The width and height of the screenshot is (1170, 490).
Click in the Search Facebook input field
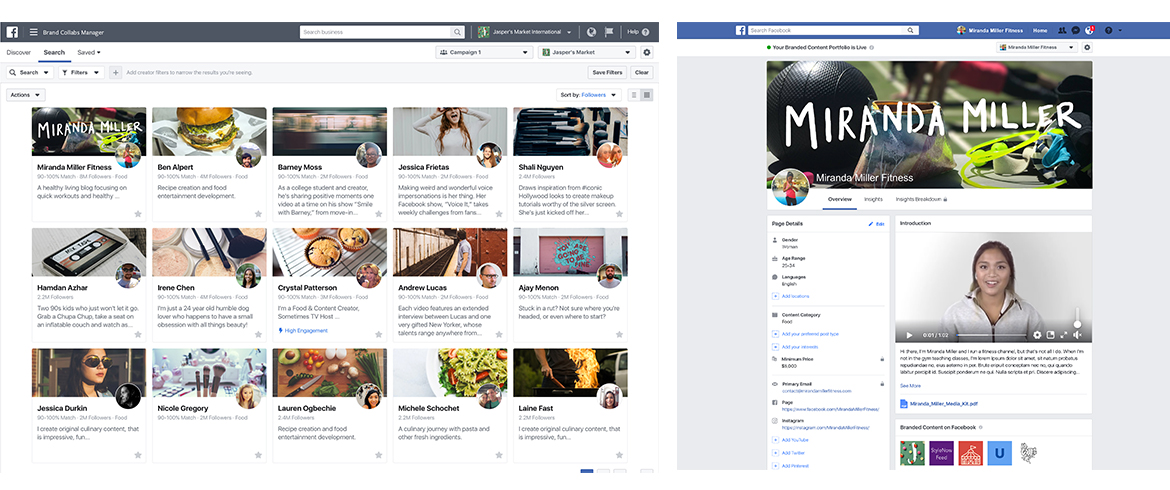tap(827, 31)
